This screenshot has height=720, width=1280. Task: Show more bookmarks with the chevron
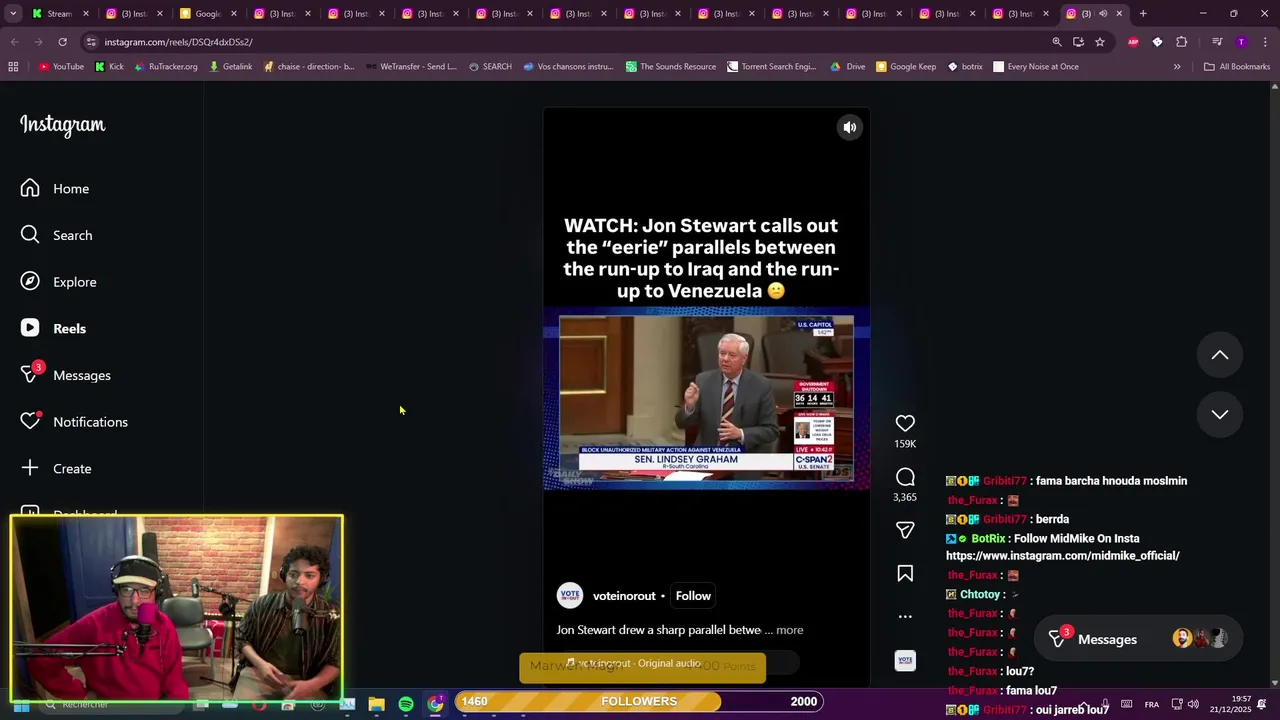click(1177, 67)
